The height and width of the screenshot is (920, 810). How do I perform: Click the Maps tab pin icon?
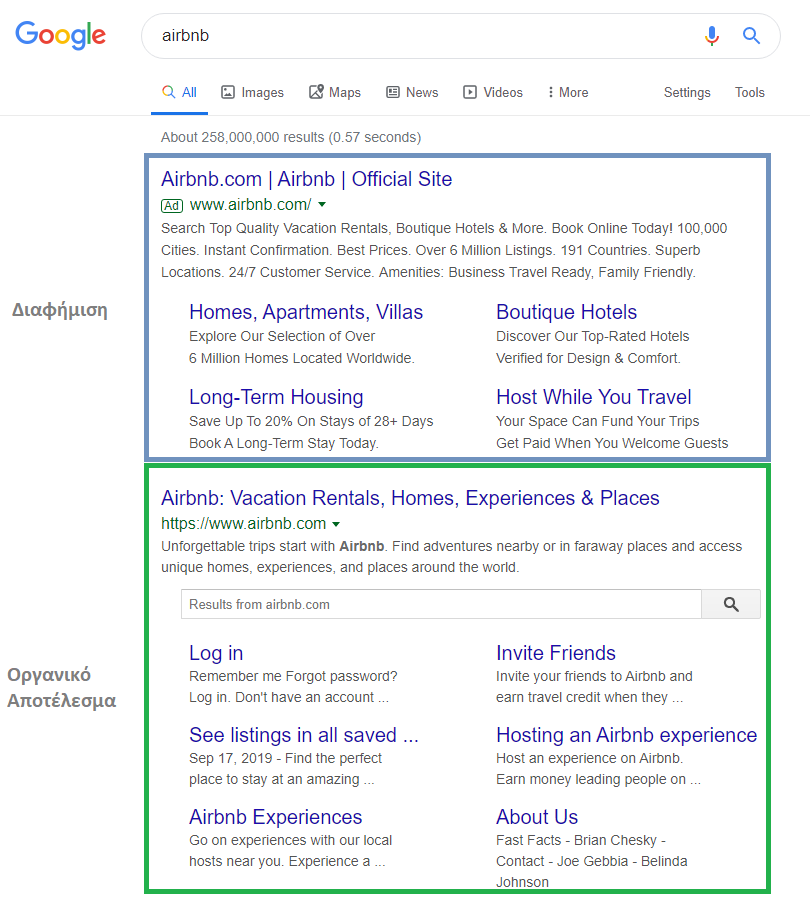316,92
